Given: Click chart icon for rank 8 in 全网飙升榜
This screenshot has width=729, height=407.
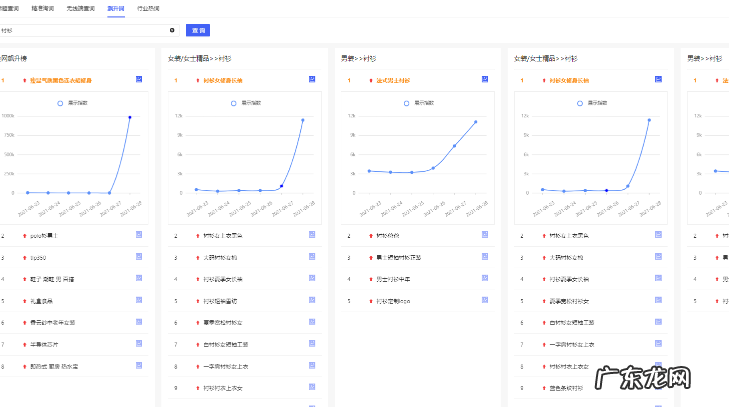Looking at the screenshot, I should (x=140, y=366).
